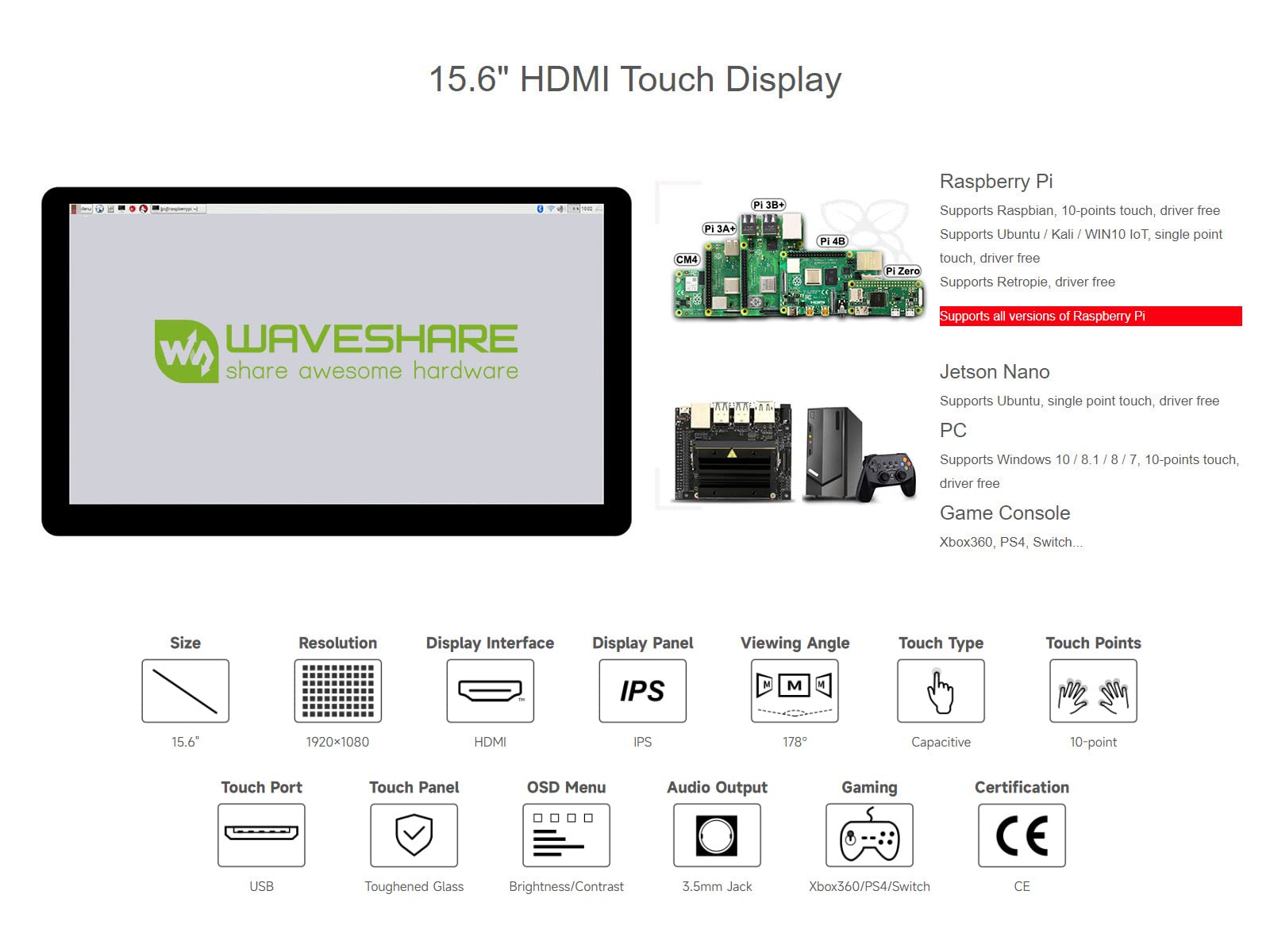This screenshot has height=952, width=1270.
Task: Click the '3.5mm Jack' value
Action: tap(717, 887)
